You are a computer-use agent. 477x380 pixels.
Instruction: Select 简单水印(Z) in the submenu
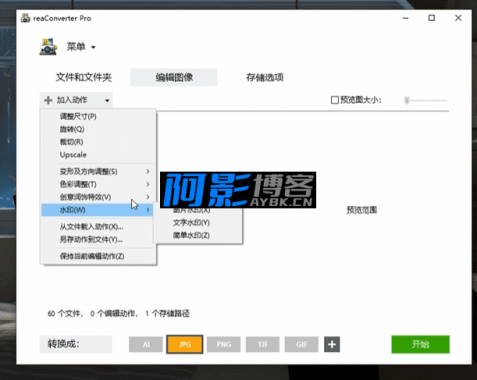(198, 235)
